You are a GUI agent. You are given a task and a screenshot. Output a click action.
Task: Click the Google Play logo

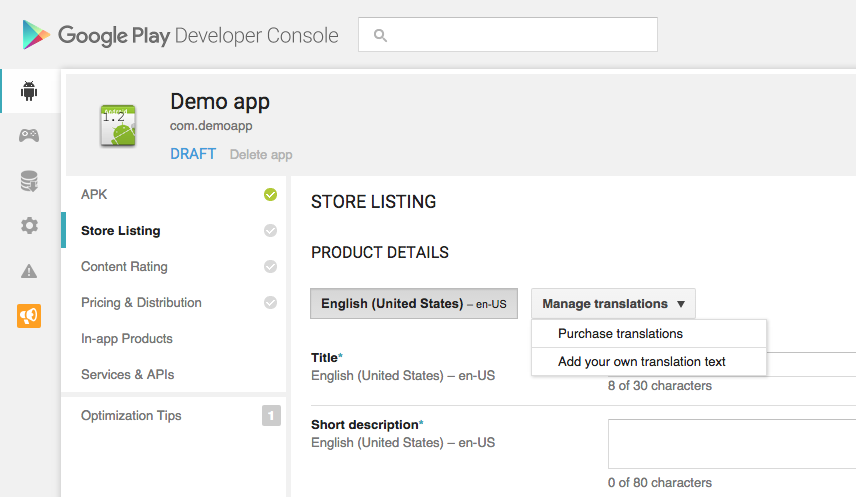pyautogui.click(x=37, y=36)
